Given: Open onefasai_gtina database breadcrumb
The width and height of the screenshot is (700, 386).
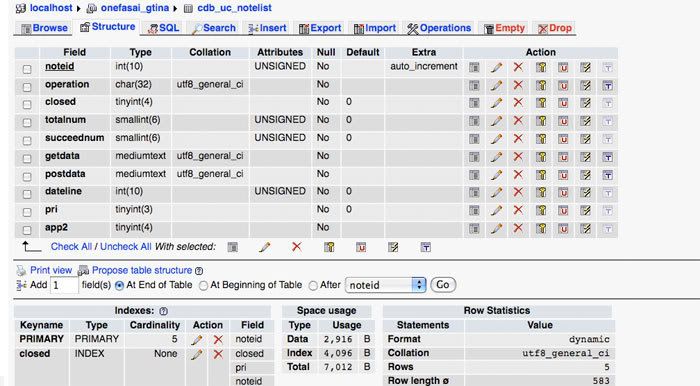Looking at the screenshot, I should click(x=135, y=8).
